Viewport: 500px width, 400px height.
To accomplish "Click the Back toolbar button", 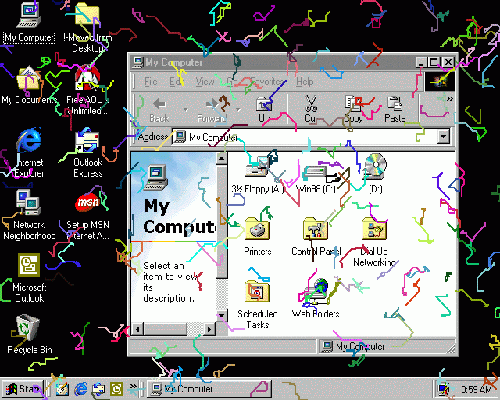I will 159,109.
